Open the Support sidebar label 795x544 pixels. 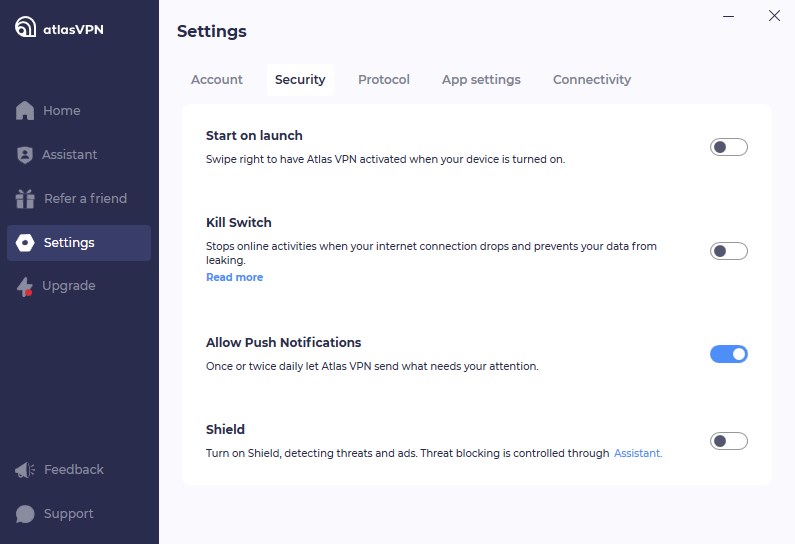tap(68, 514)
